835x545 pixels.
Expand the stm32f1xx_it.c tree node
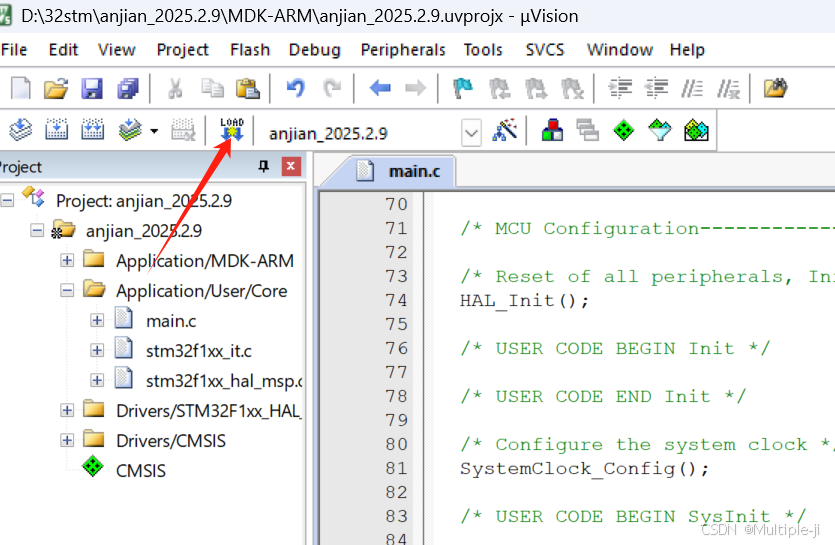97,350
